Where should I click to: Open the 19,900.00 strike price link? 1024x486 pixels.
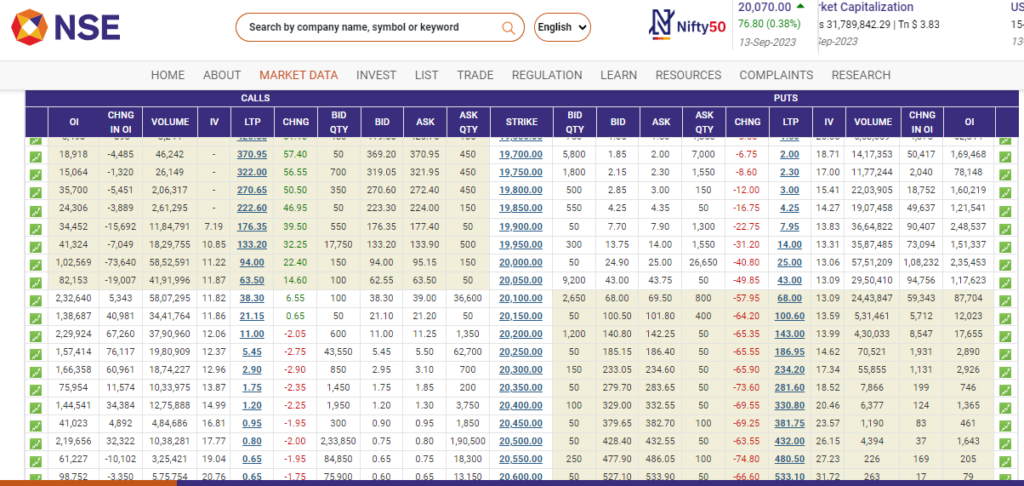[520, 226]
